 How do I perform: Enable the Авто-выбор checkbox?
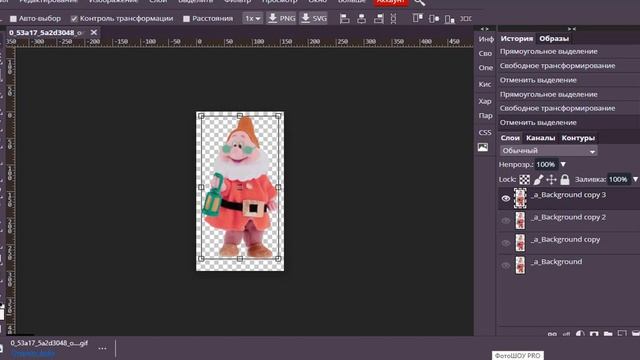pyautogui.click(x=13, y=18)
